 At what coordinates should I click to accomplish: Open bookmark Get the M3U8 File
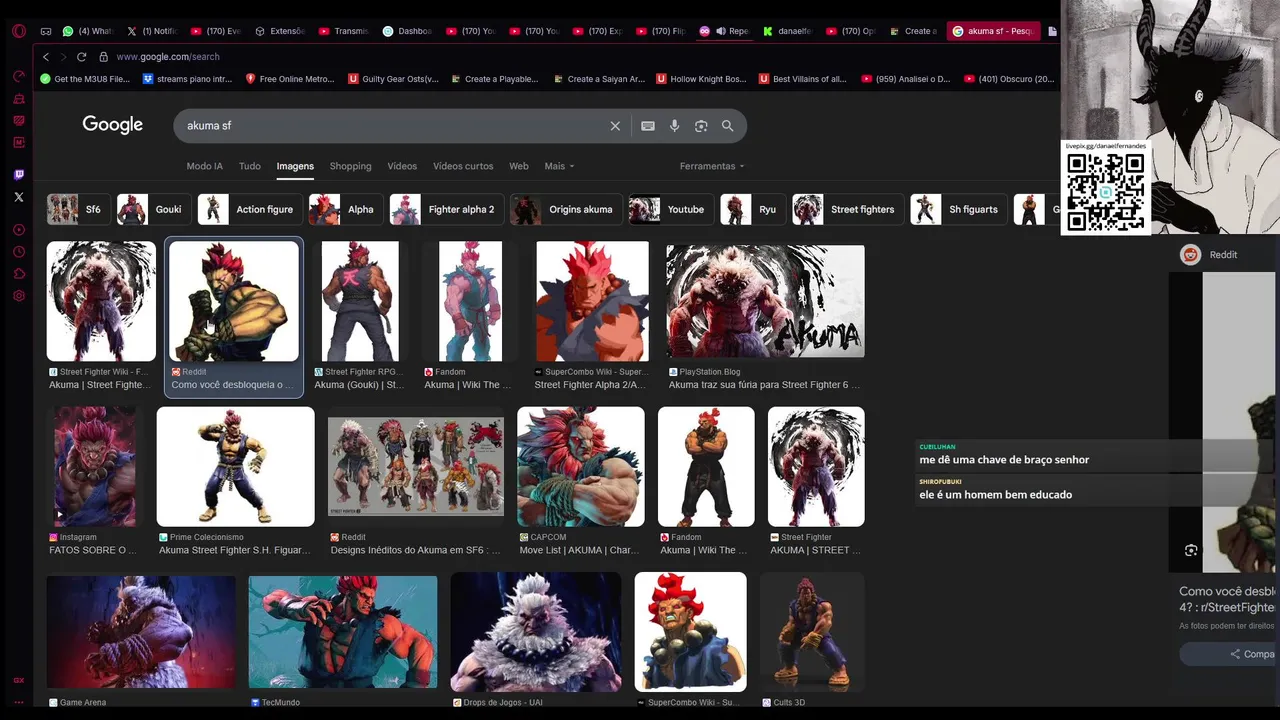pos(85,79)
